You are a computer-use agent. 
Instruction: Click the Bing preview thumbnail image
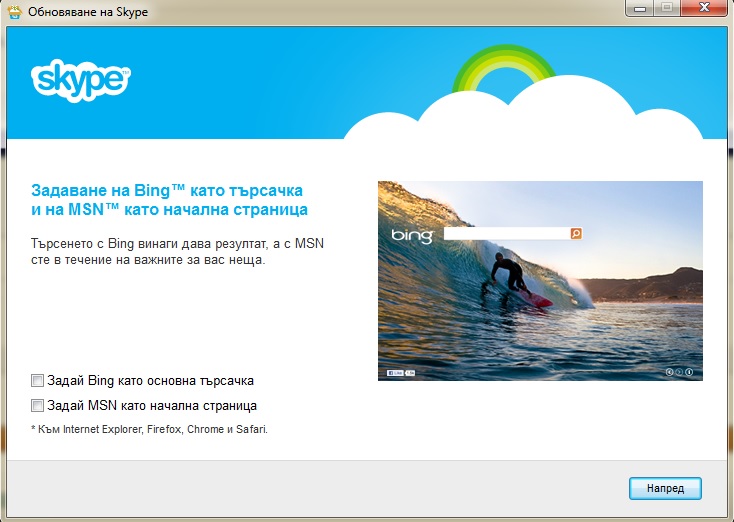point(540,281)
